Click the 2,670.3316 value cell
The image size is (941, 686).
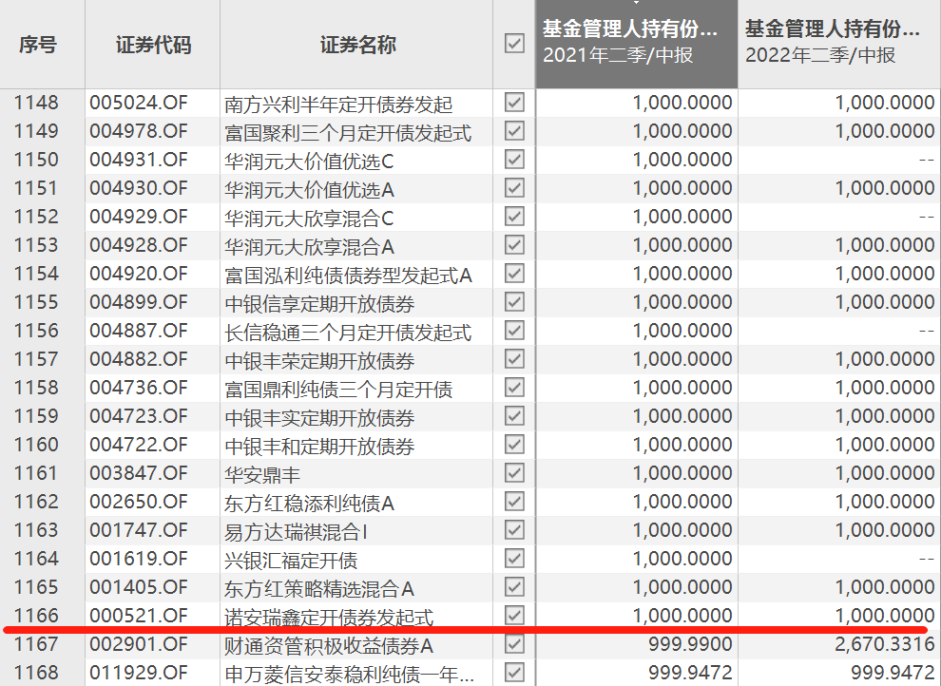coord(883,645)
